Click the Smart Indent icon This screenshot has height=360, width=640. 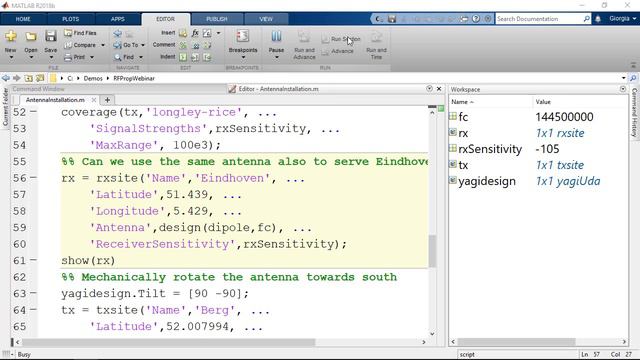coord(183,57)
